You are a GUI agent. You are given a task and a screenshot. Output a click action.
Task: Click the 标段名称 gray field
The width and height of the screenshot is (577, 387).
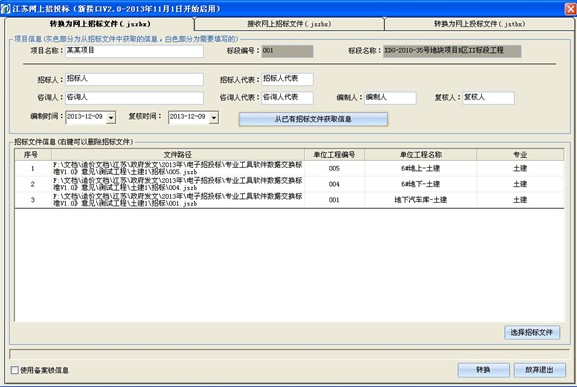pyautogui.click(x=452, y=51)
